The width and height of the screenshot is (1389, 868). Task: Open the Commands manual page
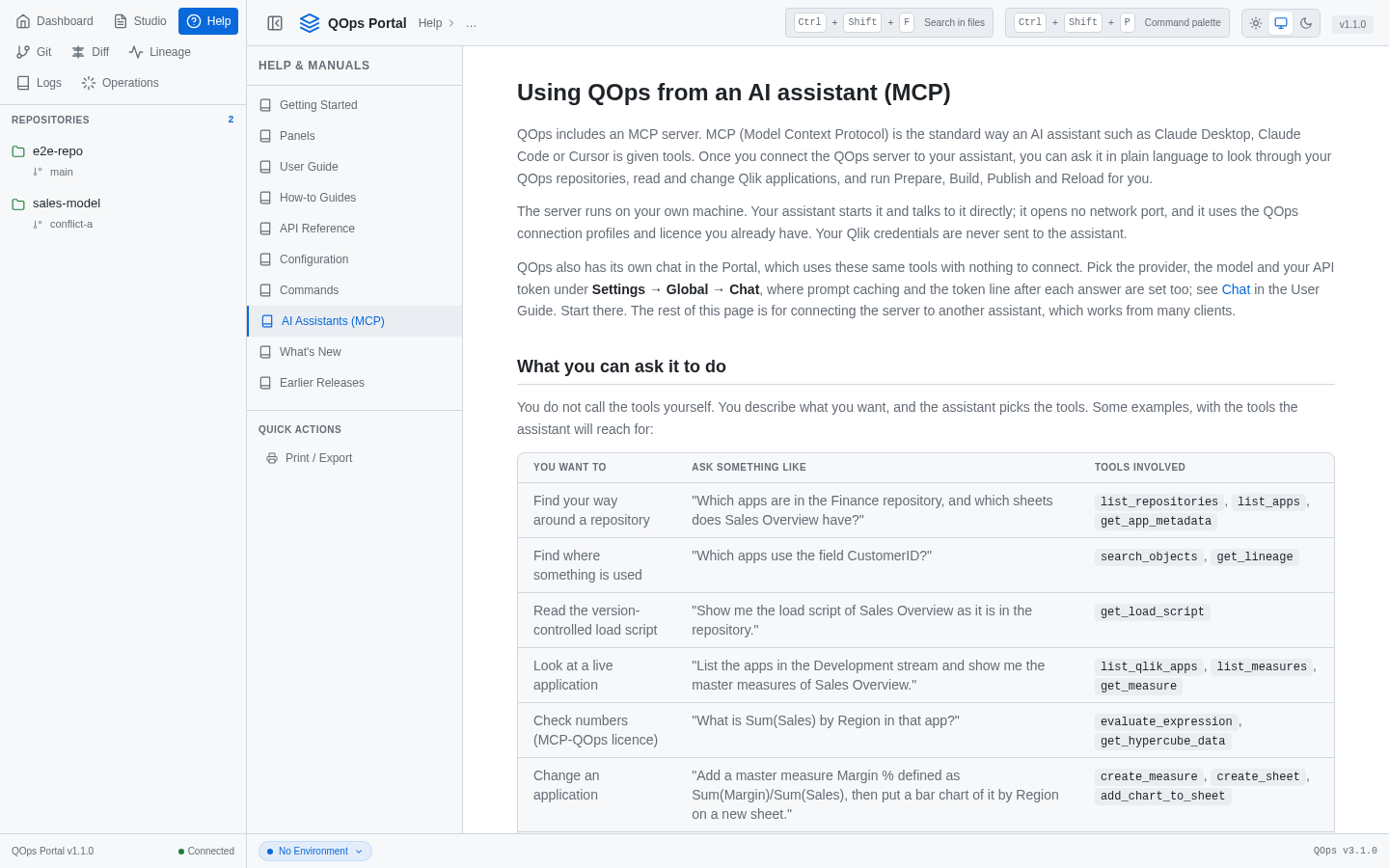355,290
